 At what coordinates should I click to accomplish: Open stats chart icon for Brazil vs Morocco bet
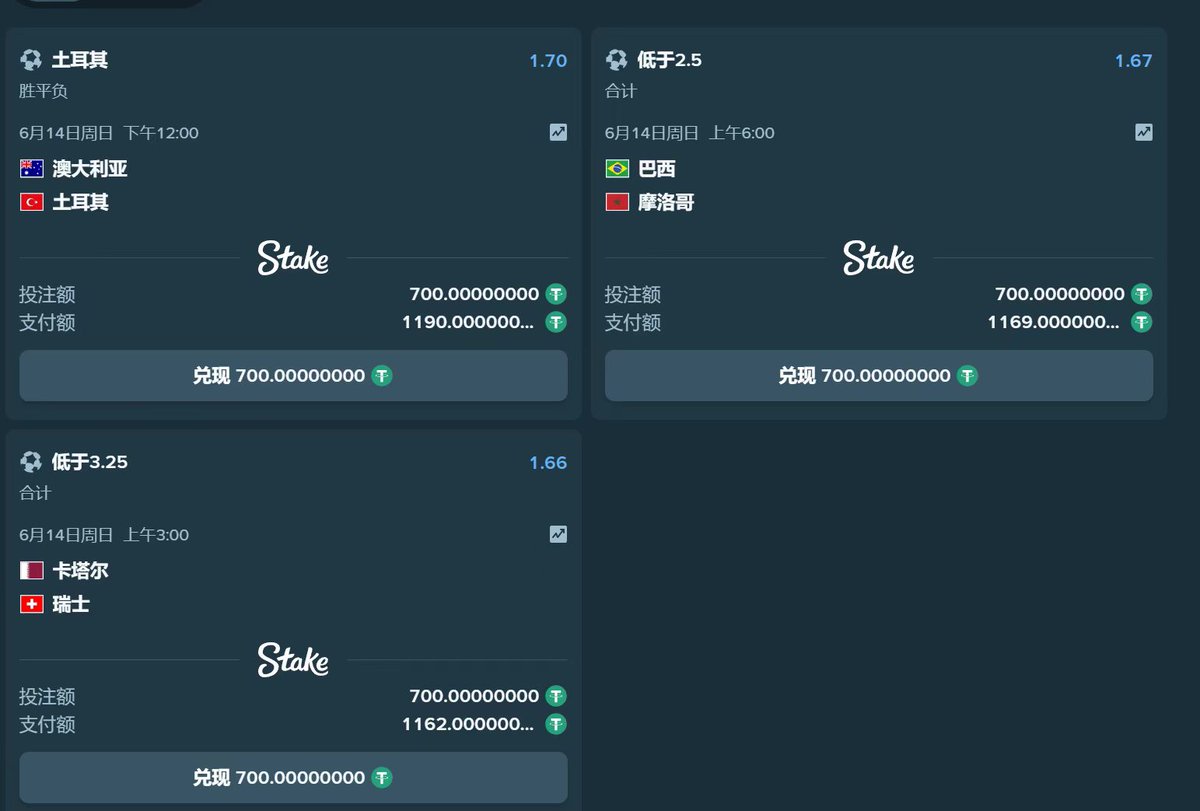(1144, 132)
